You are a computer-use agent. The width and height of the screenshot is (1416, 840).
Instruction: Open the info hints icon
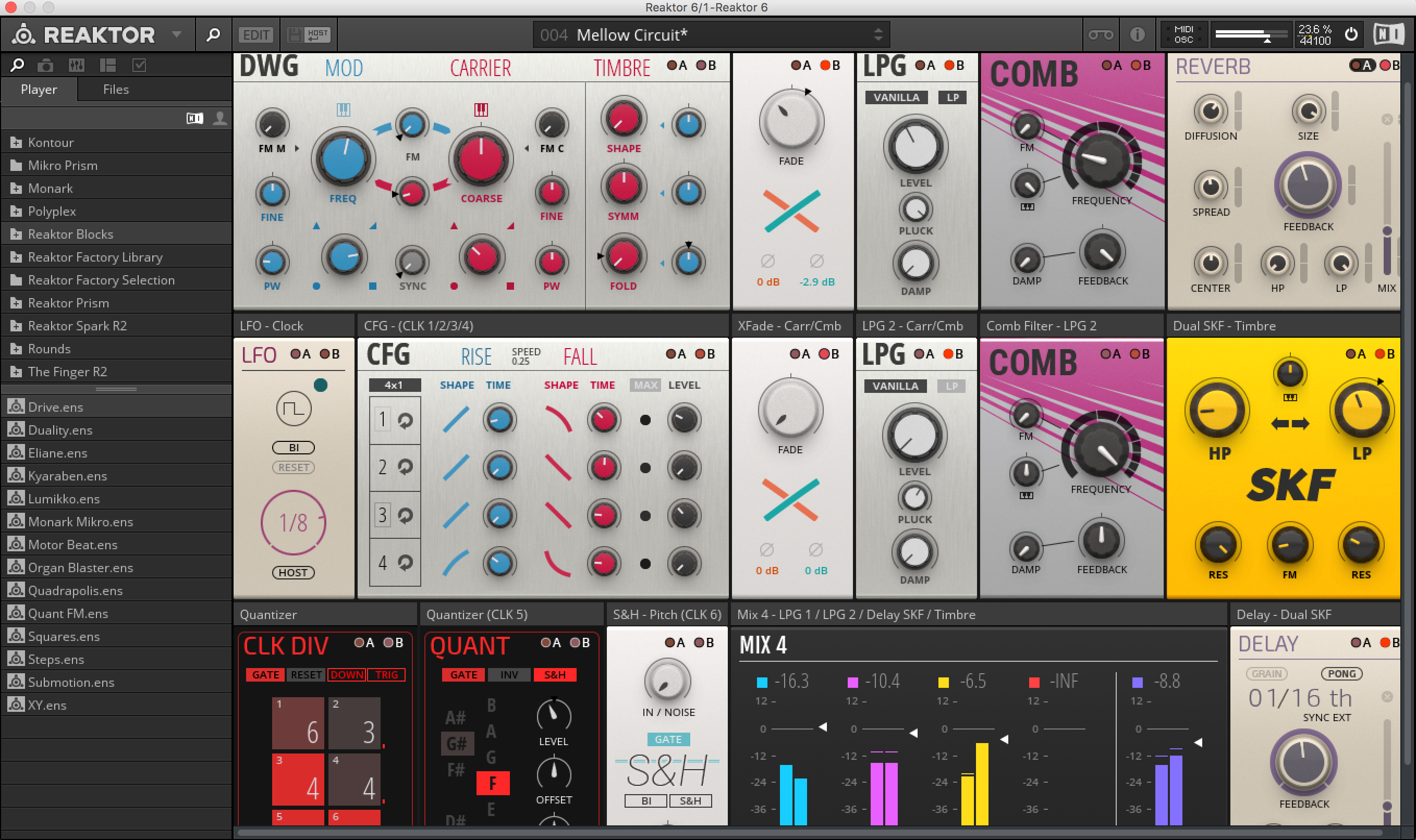(1137, 35)
